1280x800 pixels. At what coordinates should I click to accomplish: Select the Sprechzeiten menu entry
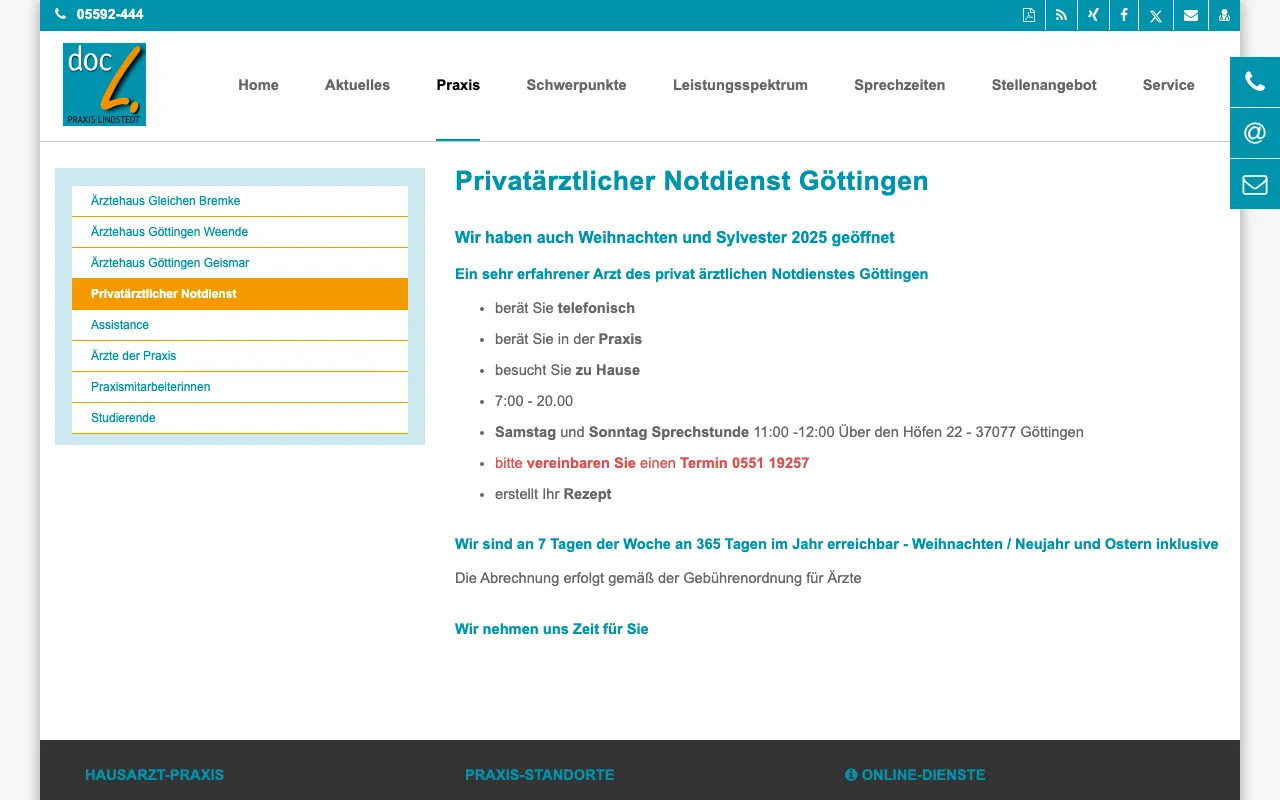899,85
